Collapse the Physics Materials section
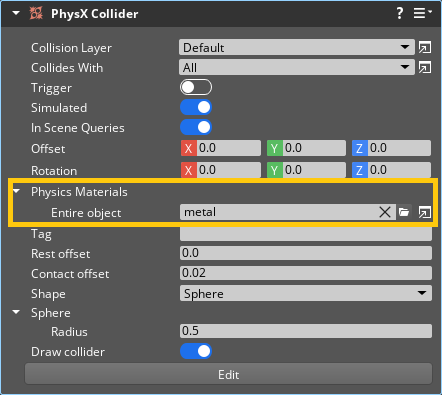442x395 pixels. [16, 192]
